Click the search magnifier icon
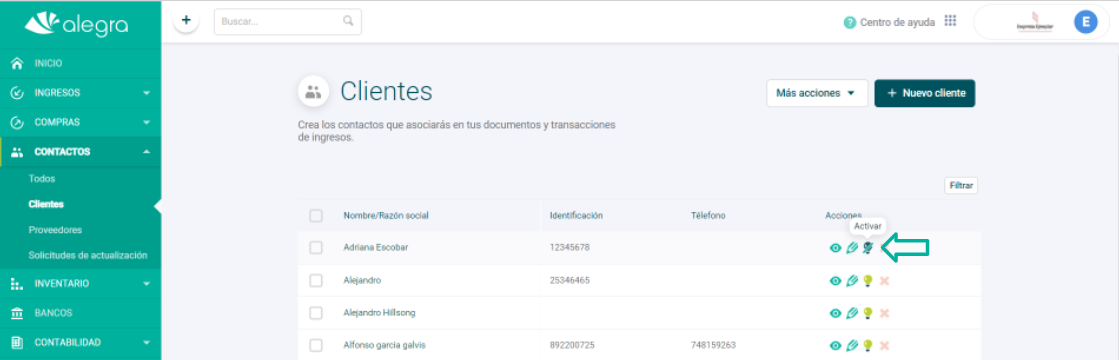Viewport: 1119px width, 360px height. pyautogui.click(x=348, y=21)
